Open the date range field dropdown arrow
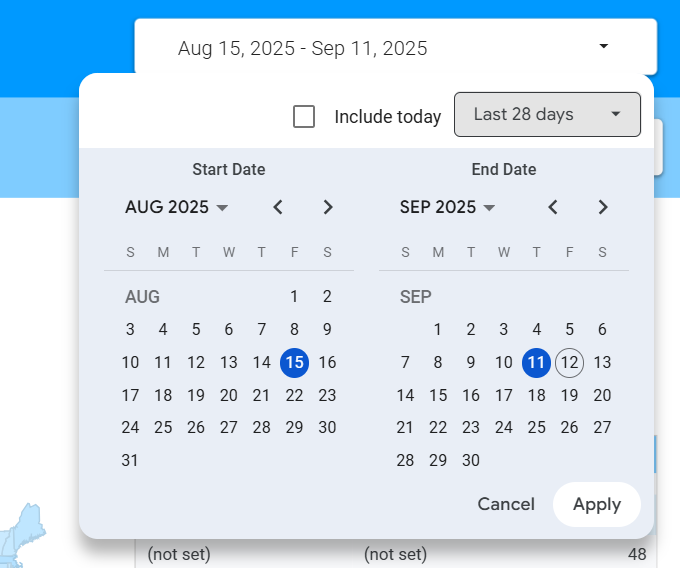Screen dimensions: 680x568 (603, 47)
